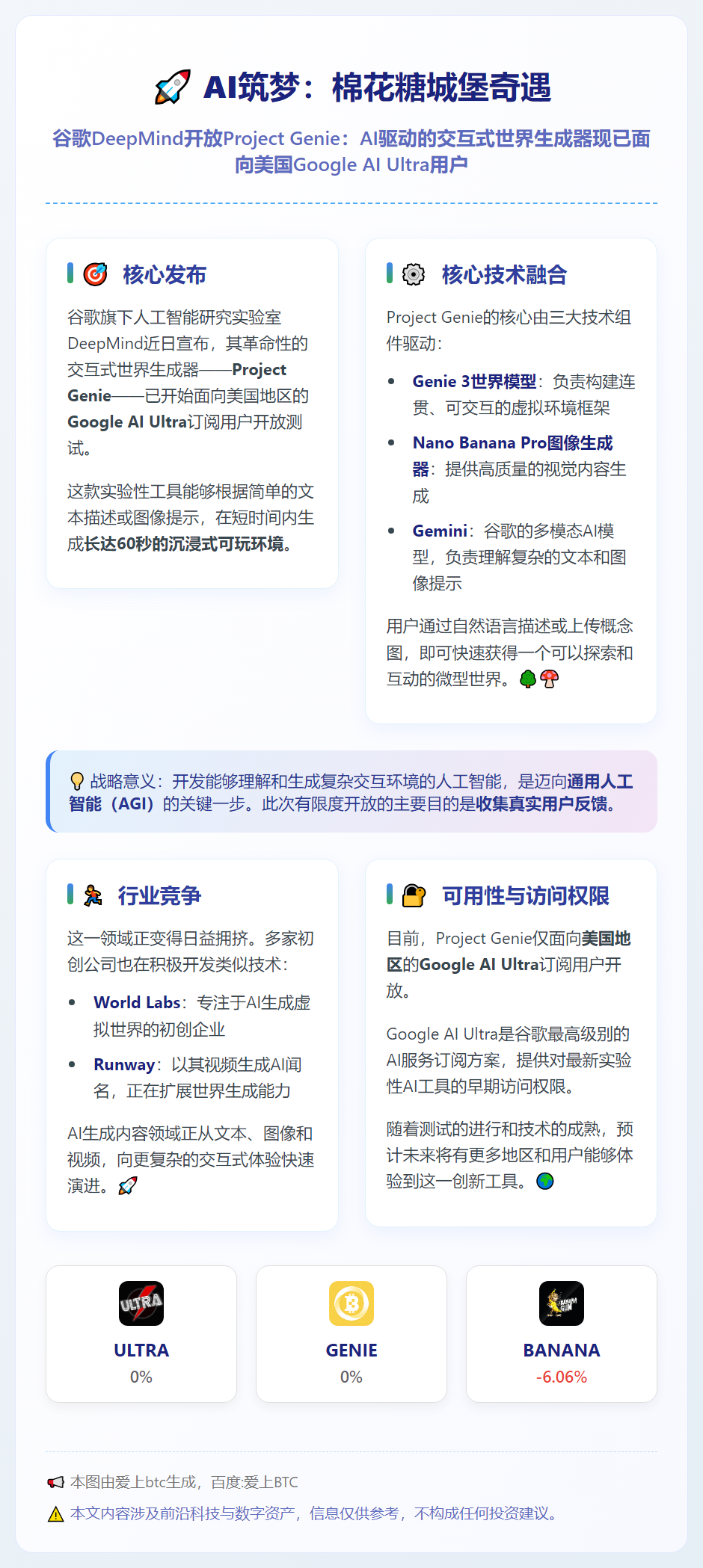703x1568 pixels.
Task: Click the ULTRA token name
Action: click(141, 1350)
